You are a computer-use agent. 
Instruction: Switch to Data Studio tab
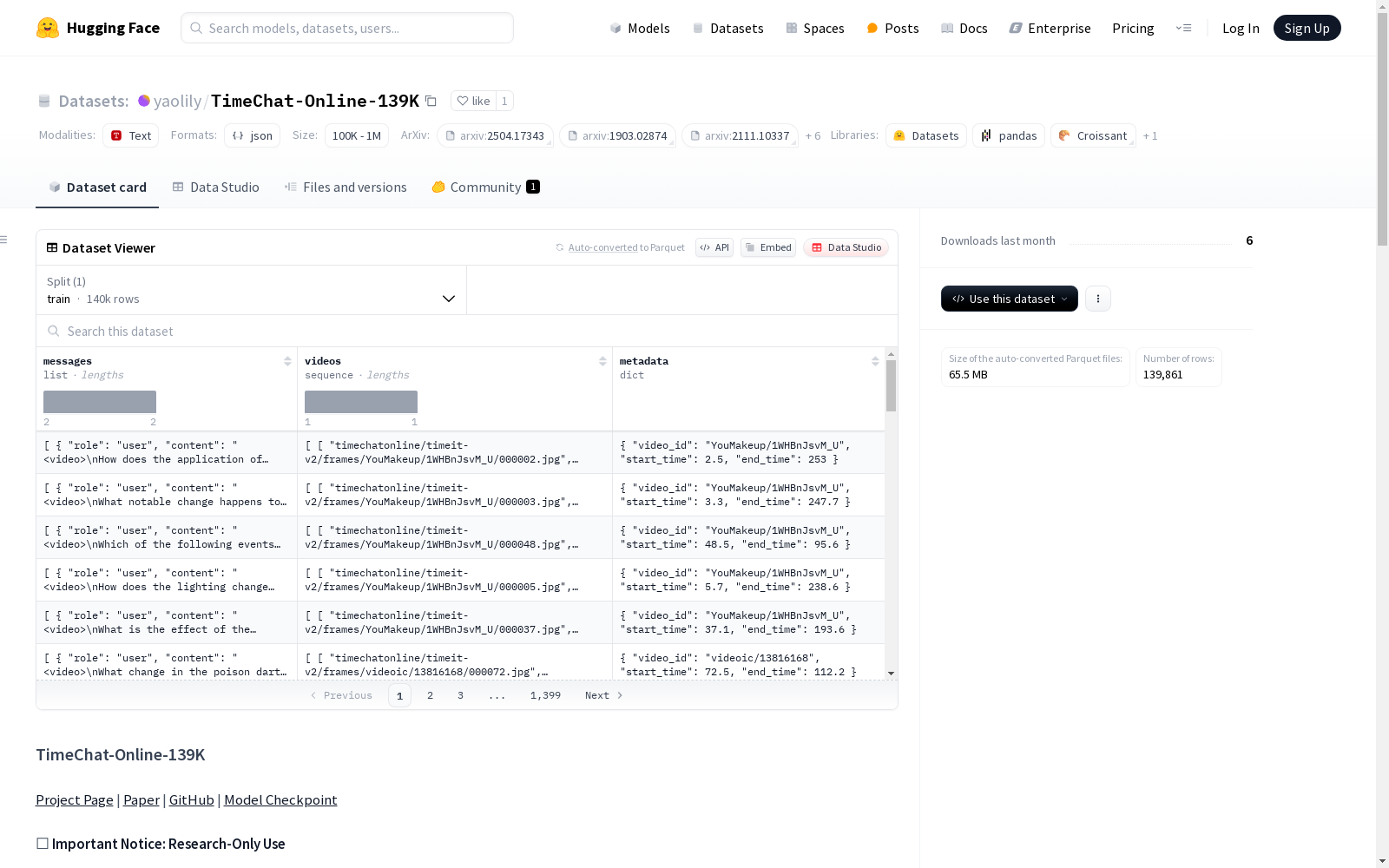215,187
